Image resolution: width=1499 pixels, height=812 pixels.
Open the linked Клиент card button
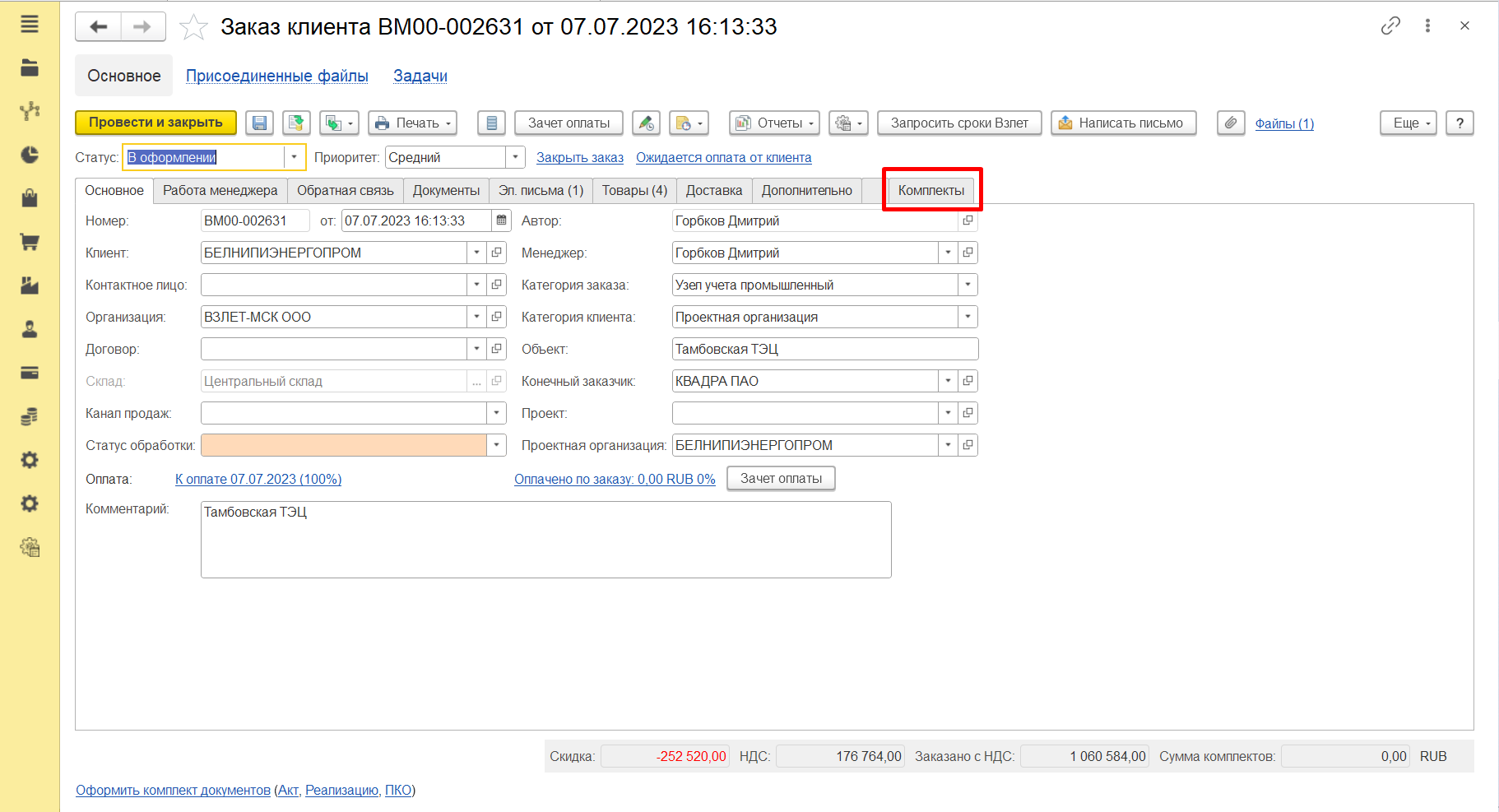coord(496,253)
